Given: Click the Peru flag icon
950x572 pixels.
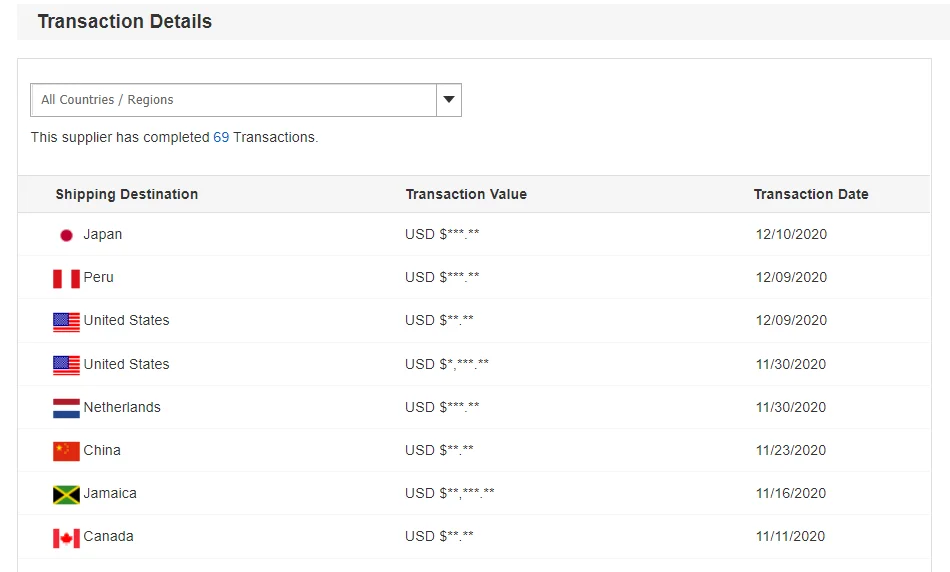Looking at the screenshot, I should click(x=66, y=278).
